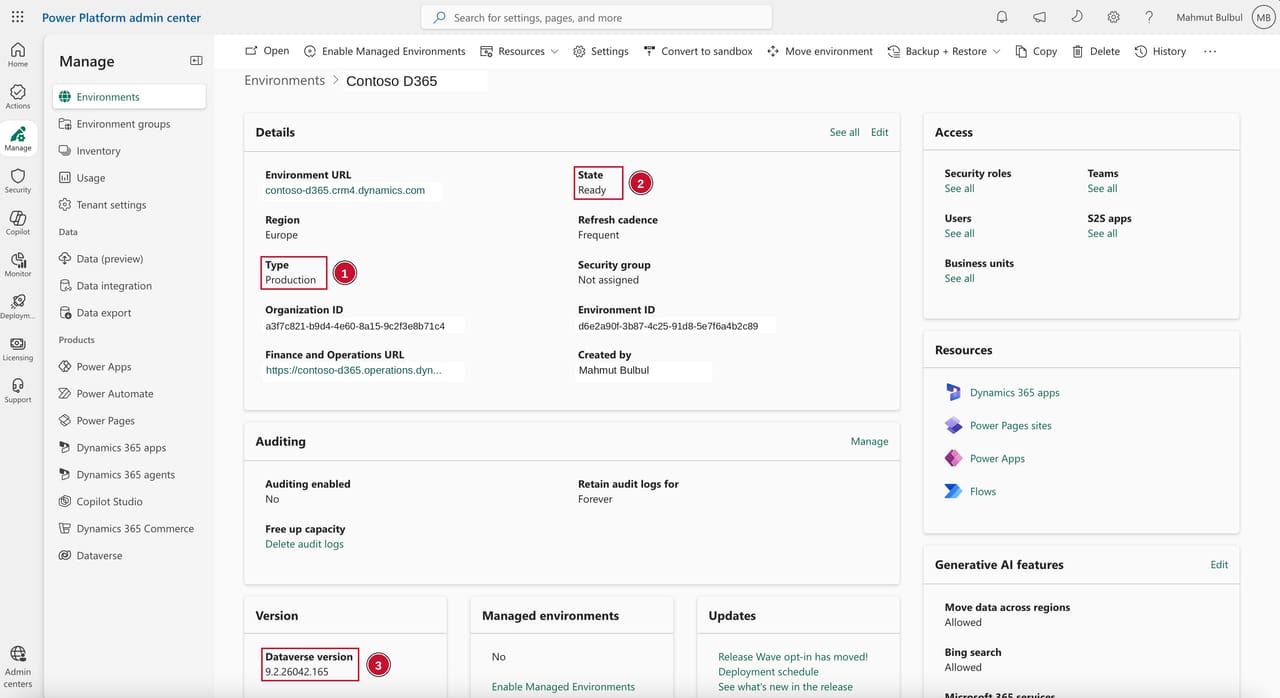The image size is (1280, 698).
Task: Open Admin centers in left rail
Action: click(18, 666)
